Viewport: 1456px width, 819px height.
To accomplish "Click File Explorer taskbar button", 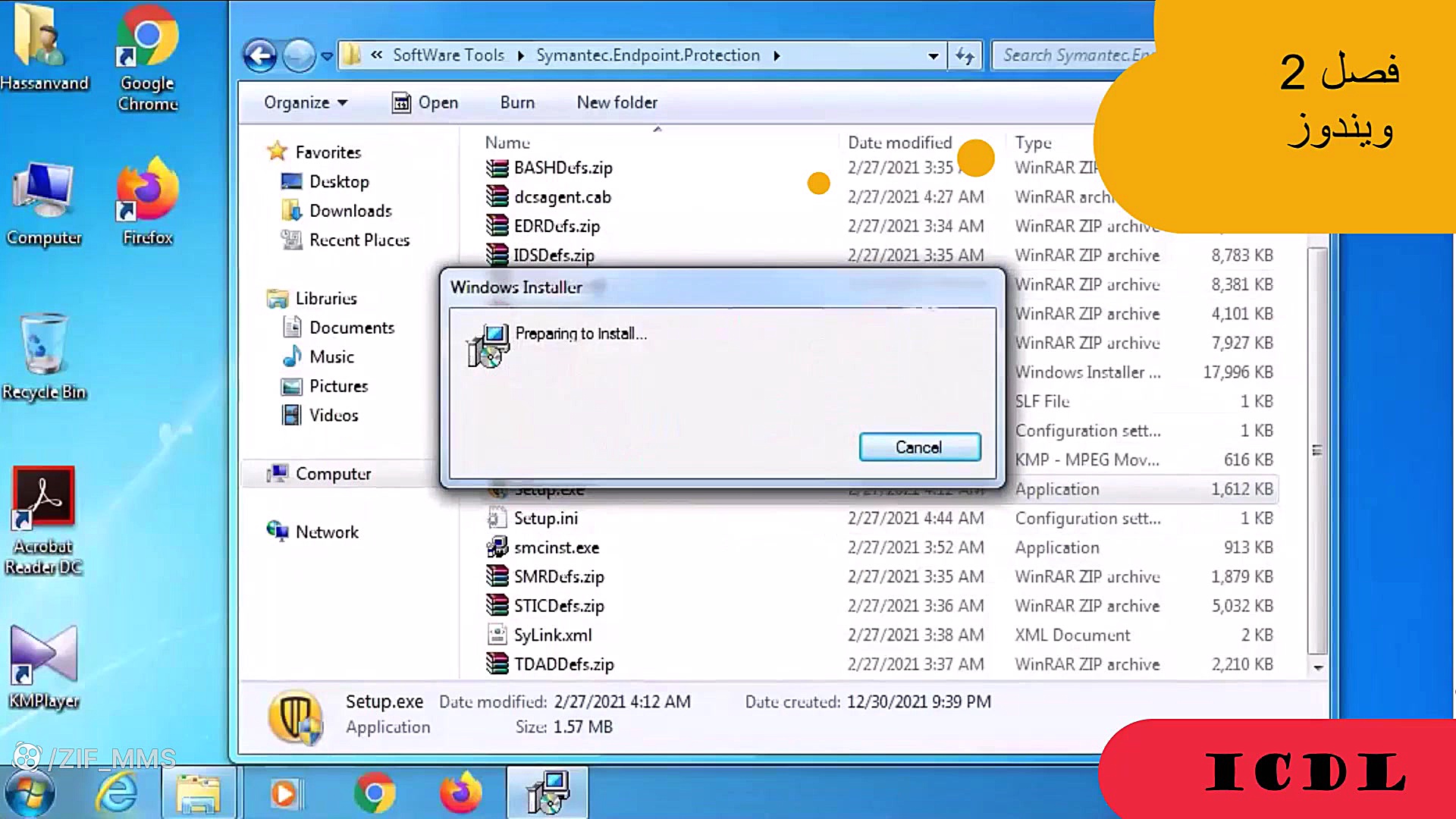I will pyautogui.click(x=199, y=793).
